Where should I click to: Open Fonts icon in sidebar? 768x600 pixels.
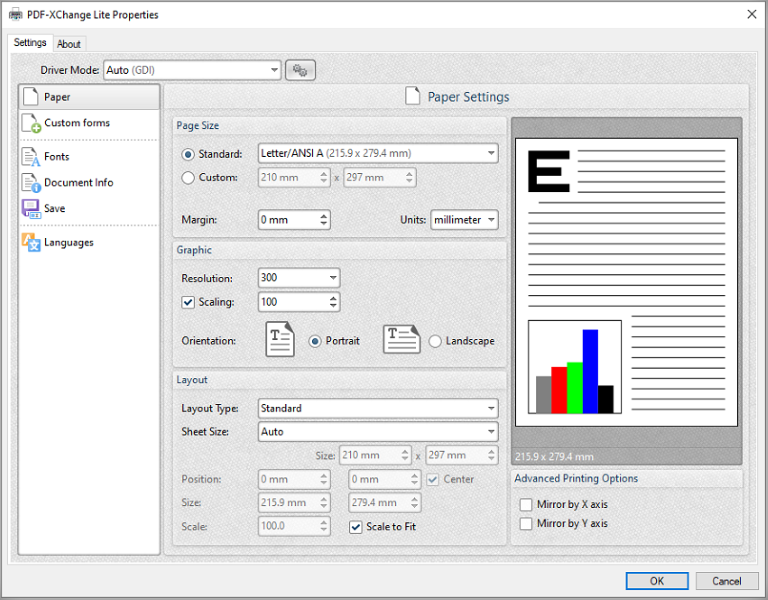click(x=31, y=157)
